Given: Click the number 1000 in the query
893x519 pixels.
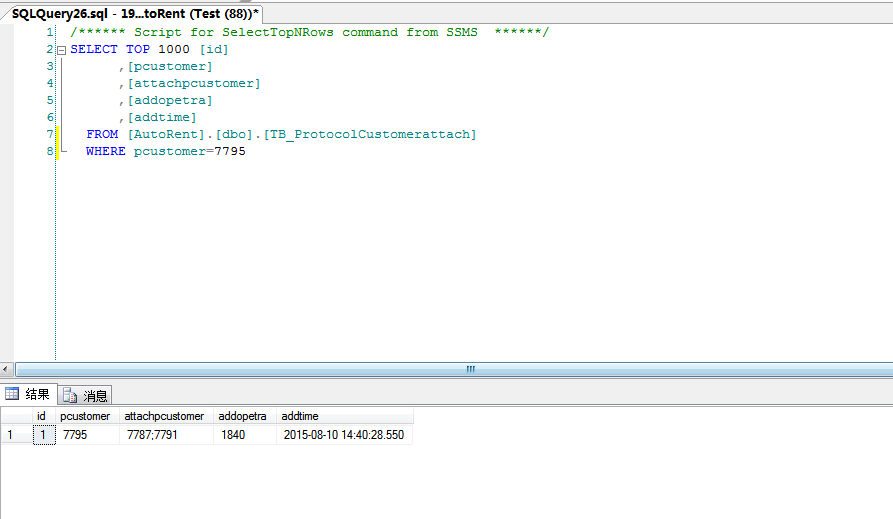Looking at the screenshot, I should coord(174,50).
